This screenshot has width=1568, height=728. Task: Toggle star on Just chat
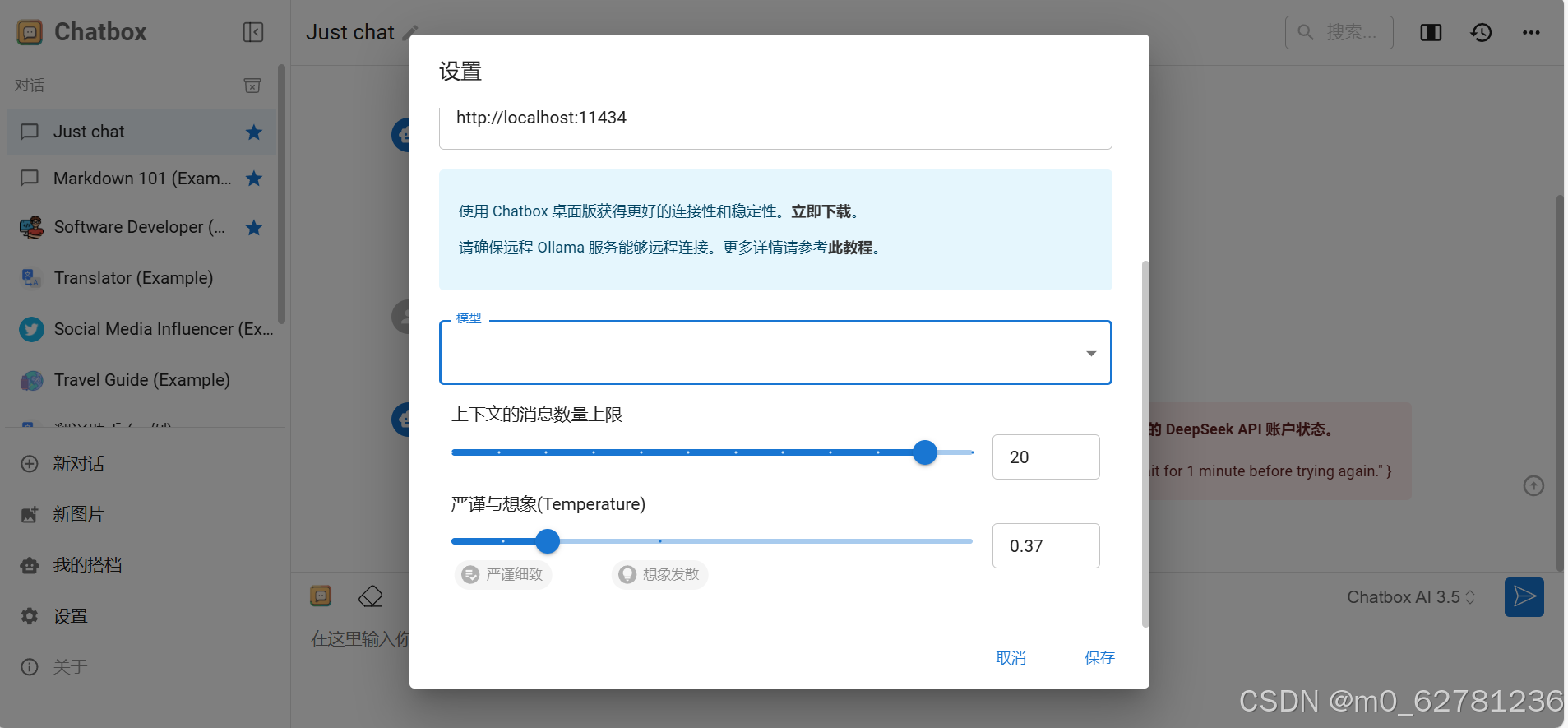click(254, 132)
